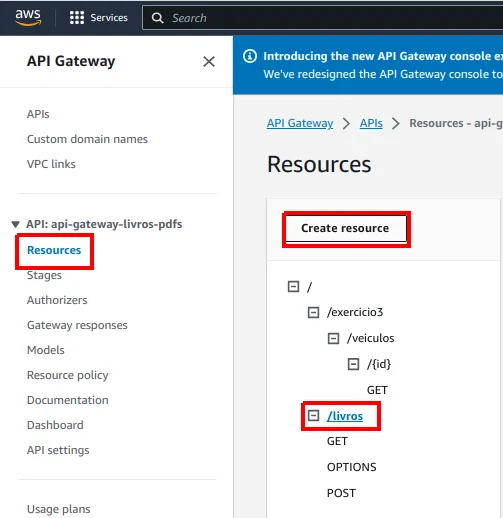
Task: Select the OPTIONS method under /livros
Action: click(351, 467)
